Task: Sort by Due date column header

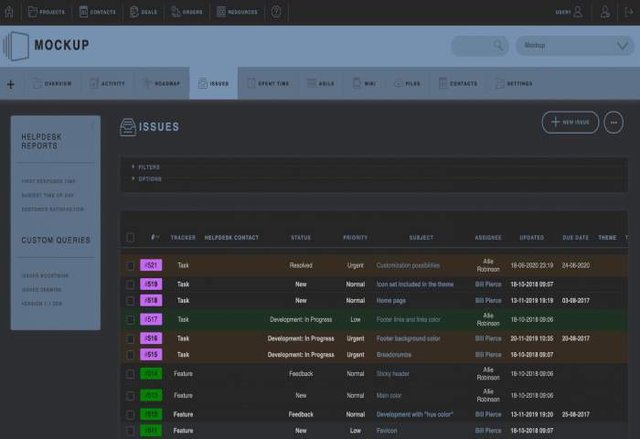Action: point(576,237)
